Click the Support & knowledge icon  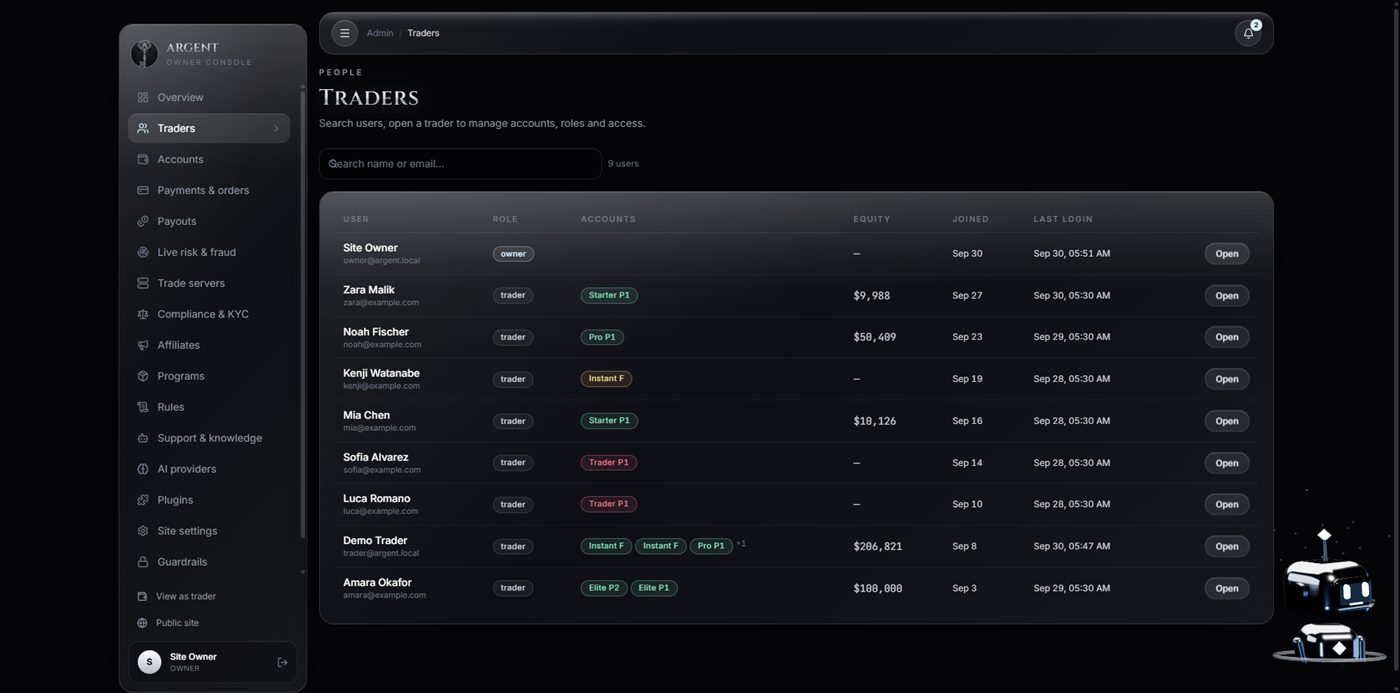[x=143, y=438]
